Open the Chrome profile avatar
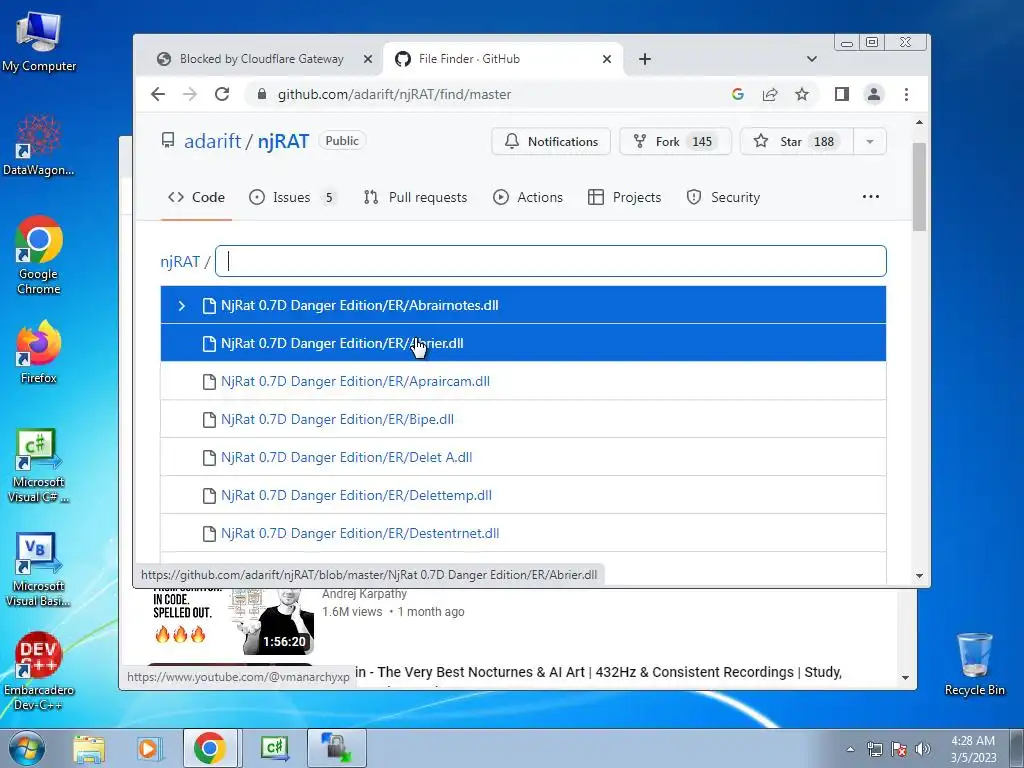Screen dimensions: 1024x768 coord(874,94)
